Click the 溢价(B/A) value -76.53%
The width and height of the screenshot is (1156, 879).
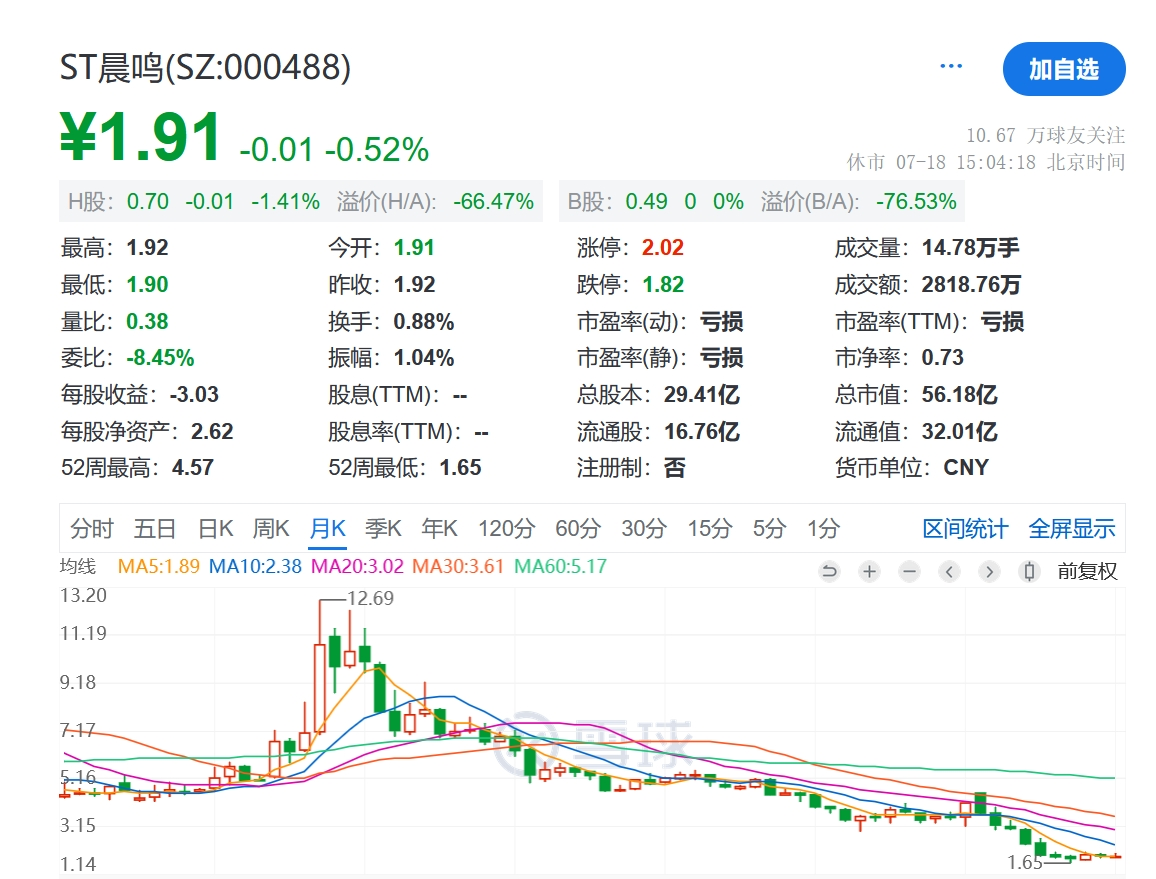coord(916,201)
